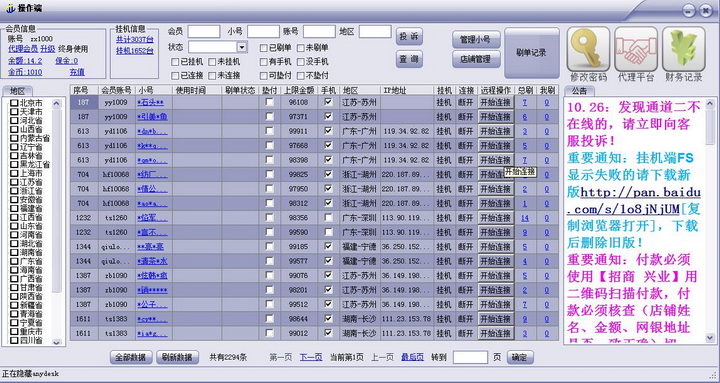
Task: Select the 公告 tab
Action: 579,91
